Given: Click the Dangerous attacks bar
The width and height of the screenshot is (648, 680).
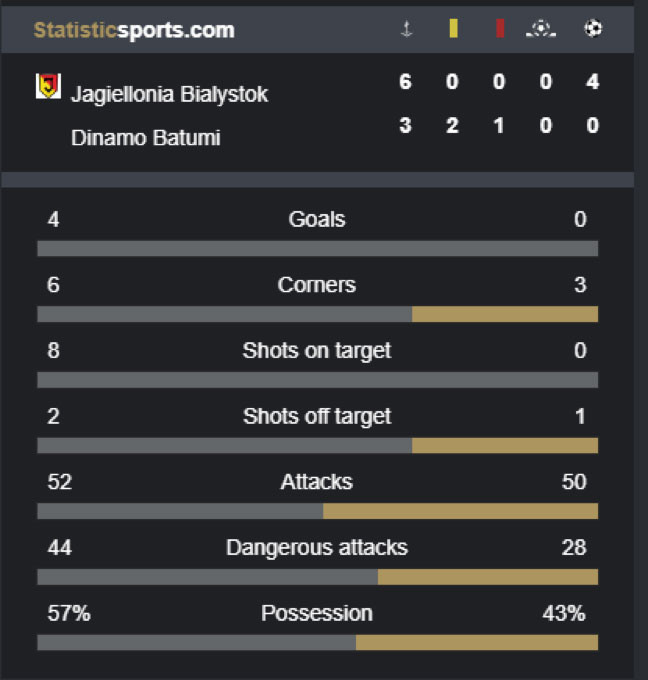Looking at the screenshot, I should tap(317, 577).
